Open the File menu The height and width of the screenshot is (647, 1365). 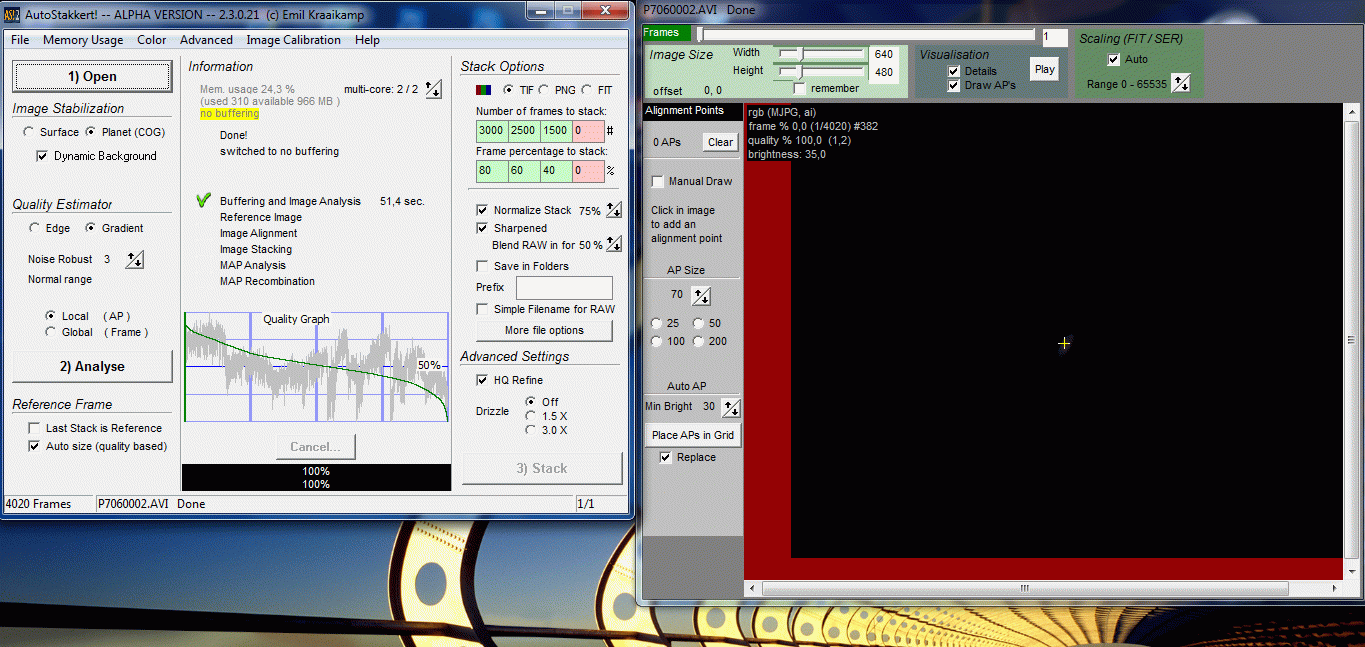pyautogui.click(x=20, y=40)
